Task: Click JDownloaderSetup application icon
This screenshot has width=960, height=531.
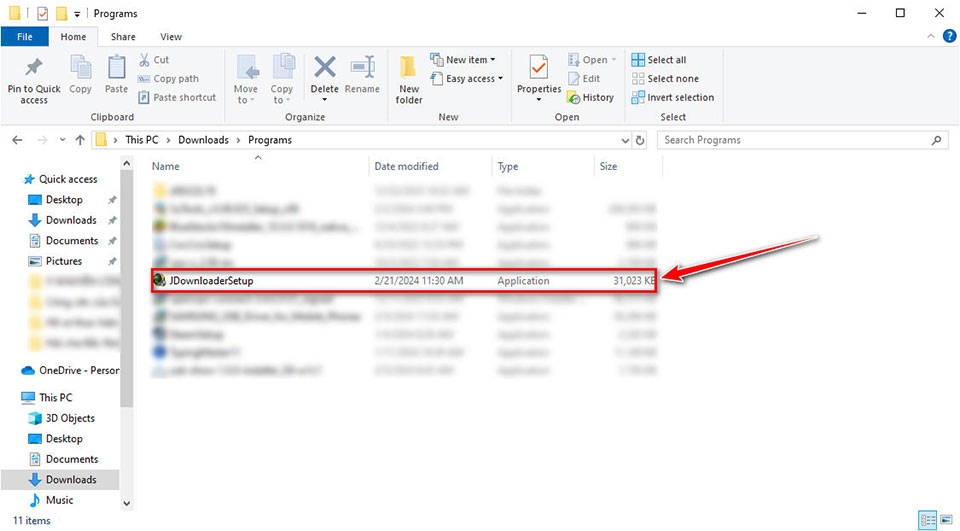Action: coord(159,281)
